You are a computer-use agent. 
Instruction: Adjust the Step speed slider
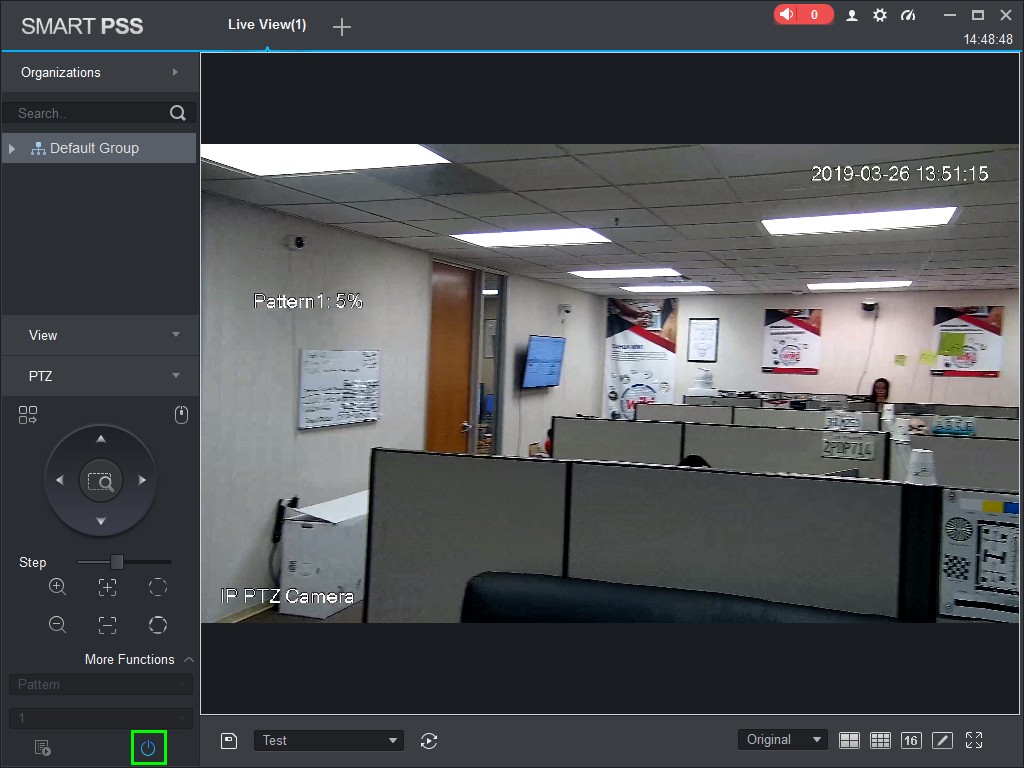(117, 562)
